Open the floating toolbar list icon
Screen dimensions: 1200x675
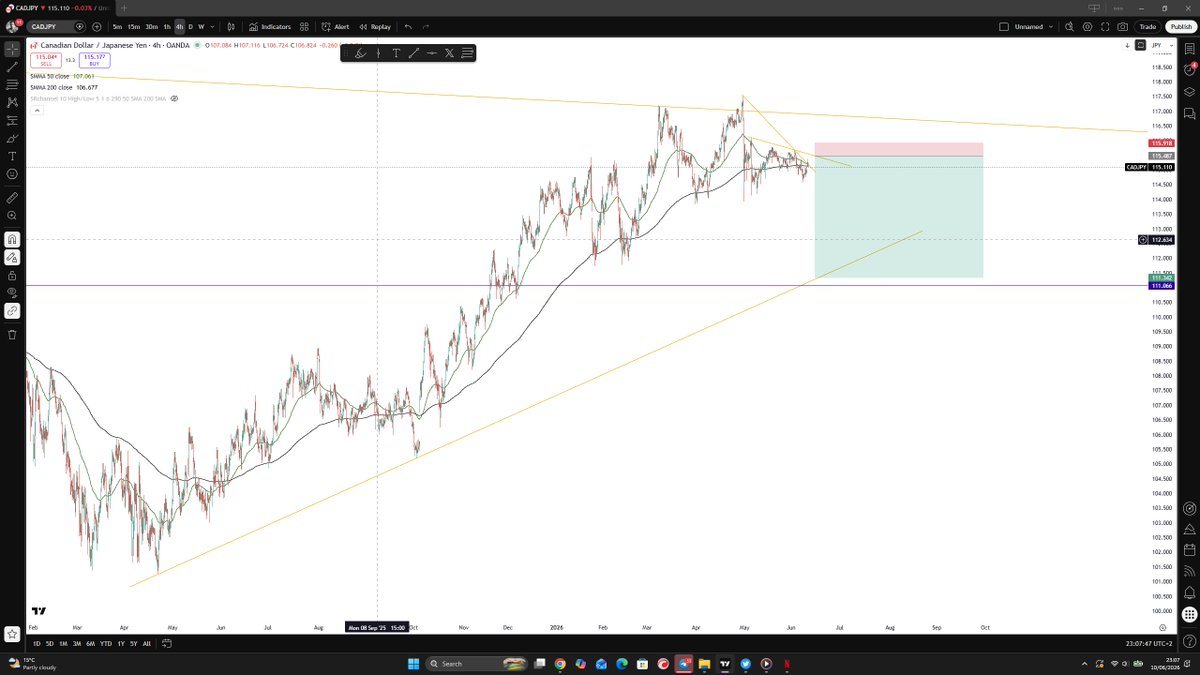coord(467,53)
